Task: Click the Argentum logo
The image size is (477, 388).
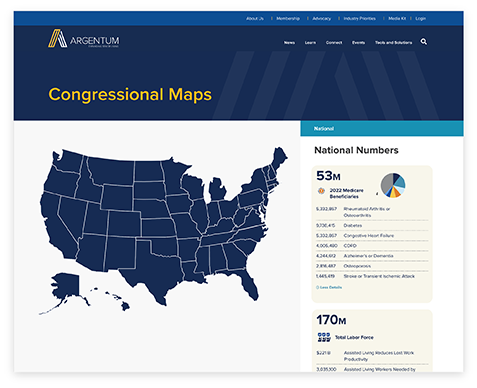Action: [x=84, y=38]
